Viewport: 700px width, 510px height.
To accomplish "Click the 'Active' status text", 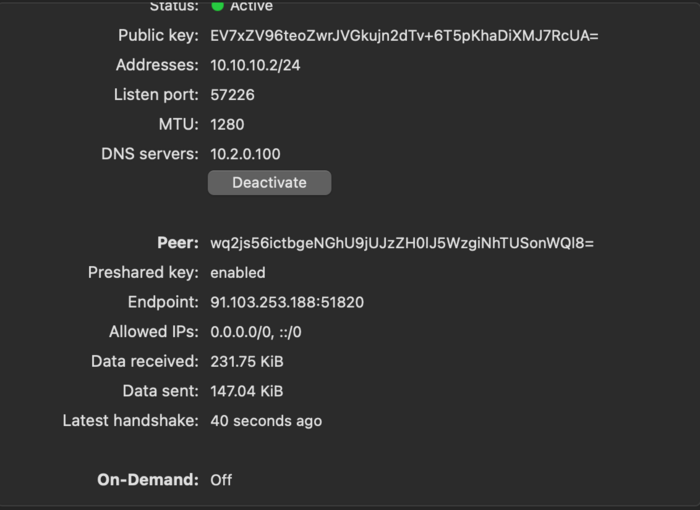I will [251, 6].
